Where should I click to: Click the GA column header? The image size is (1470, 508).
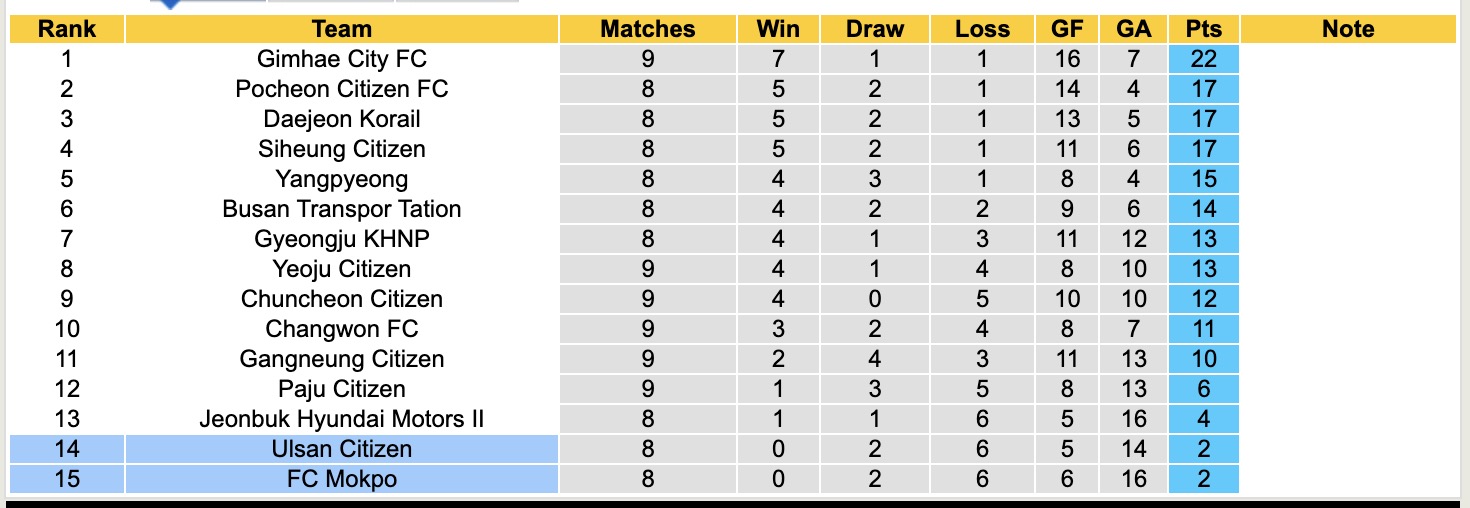[1134, 29]
